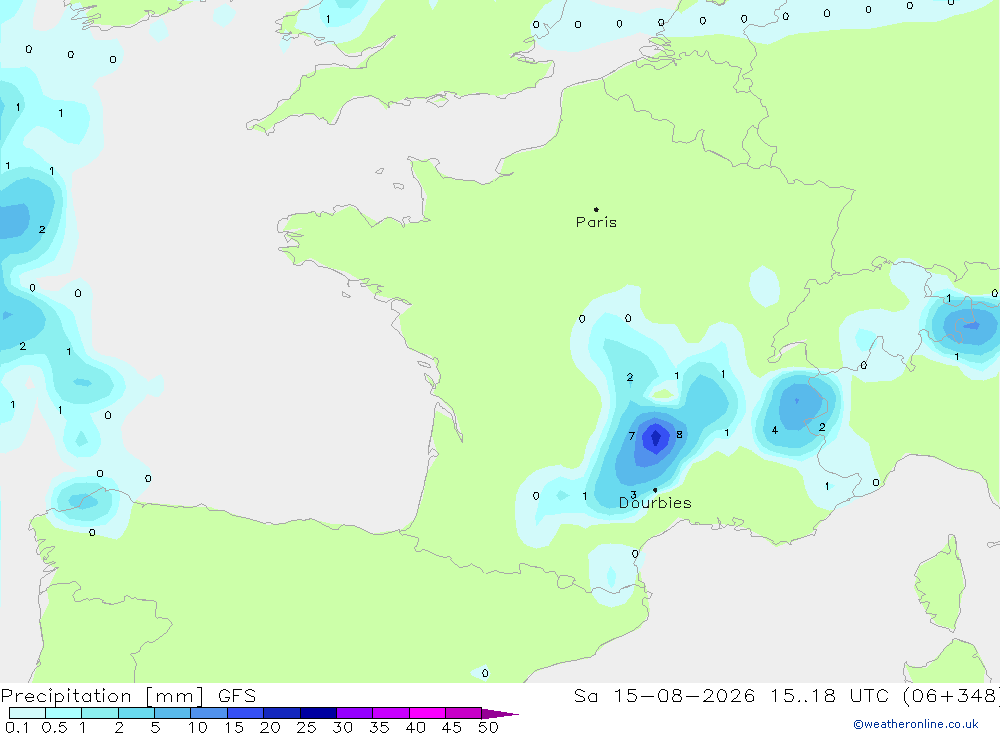Select the 30–35 mm purple legend swatch

(355, 713)
